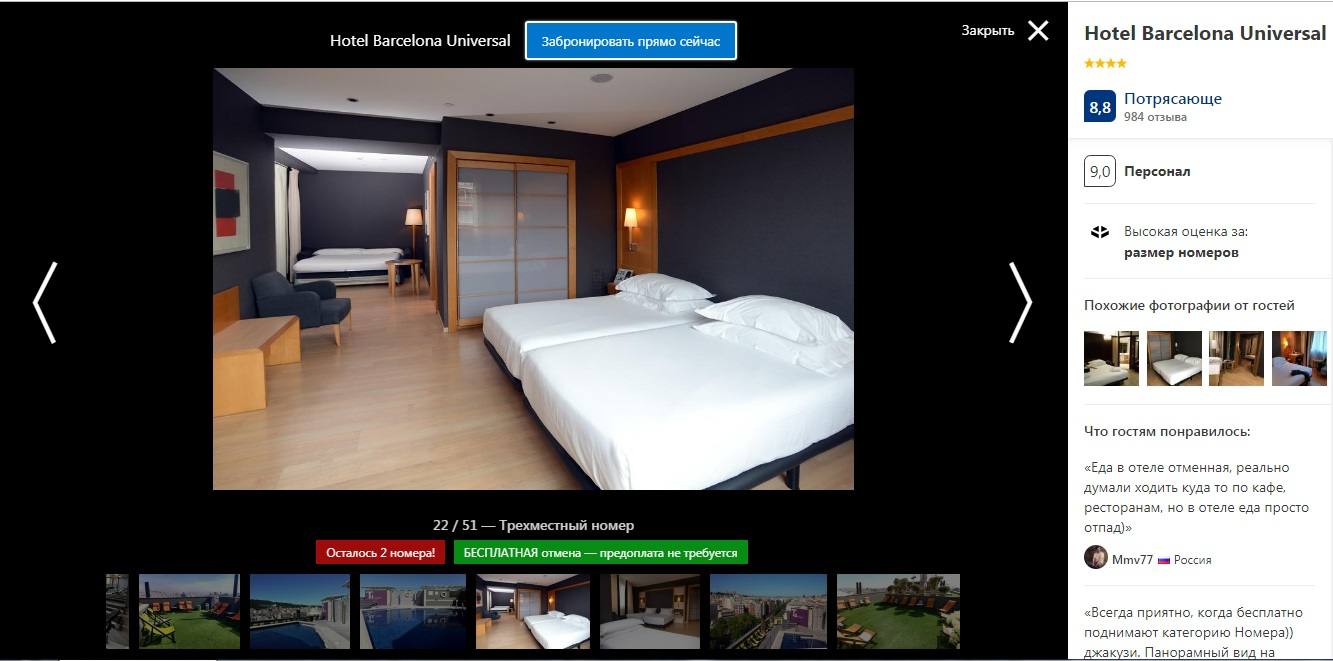Open the first similar guest photo thumbnail
Viewport: 1333px width, 661px height.
1111,358
